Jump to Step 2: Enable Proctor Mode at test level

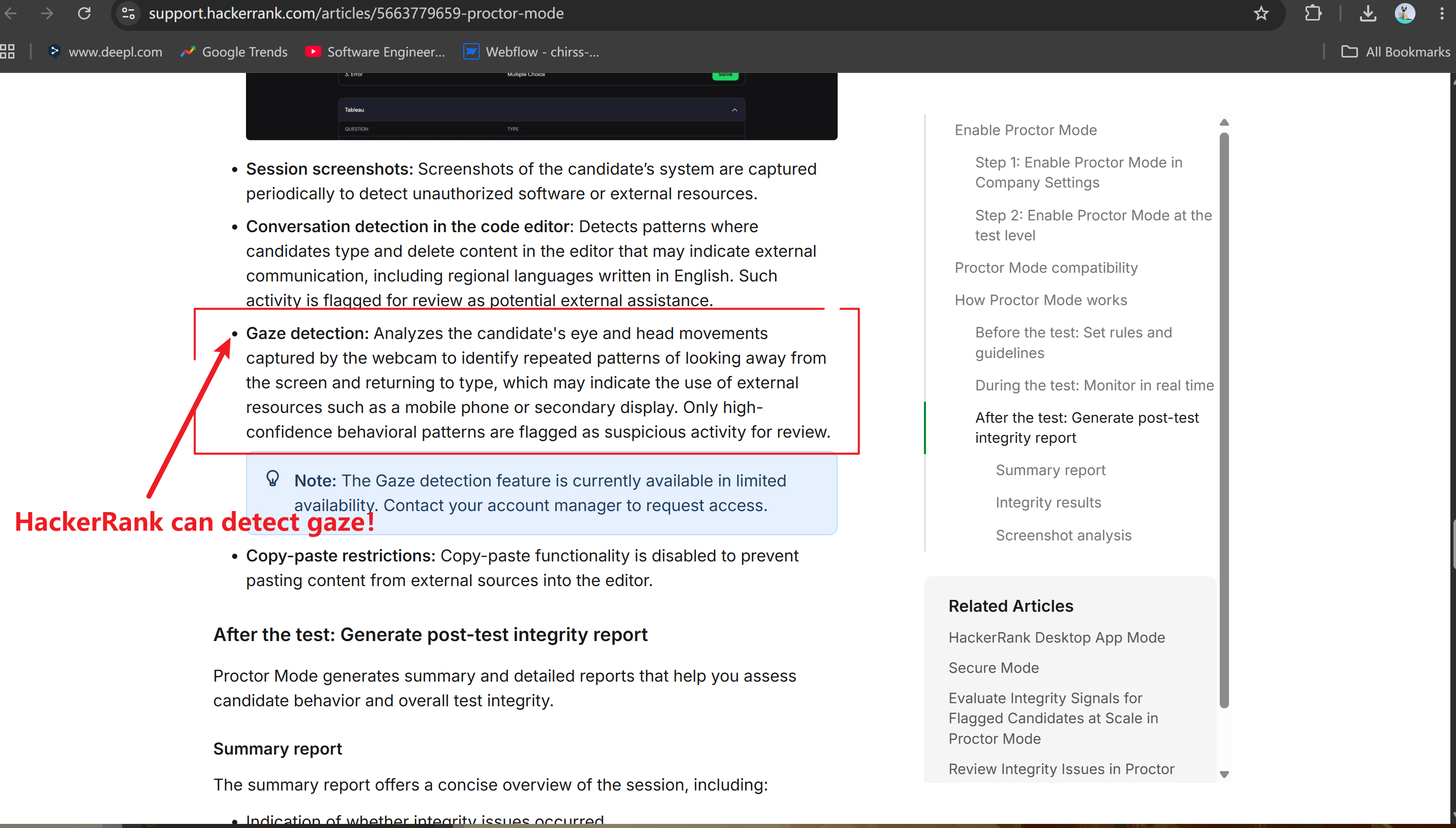1093,225
